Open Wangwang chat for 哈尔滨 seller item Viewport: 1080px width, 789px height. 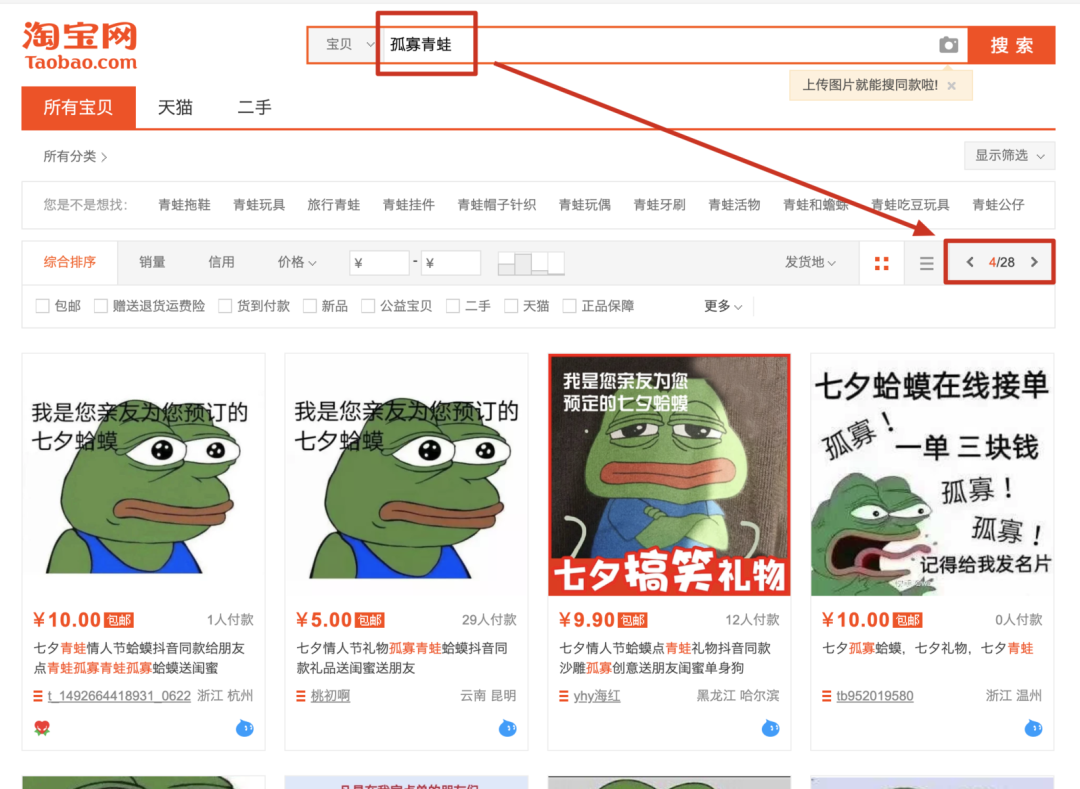771,728
